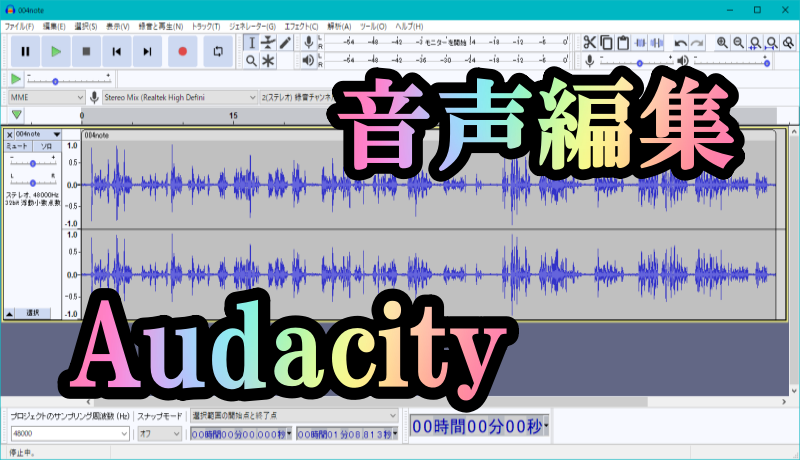Image resolution: width=800 pixels, height=460 pixels.
Task: Open the エフェクト(C) menu
Action: point(301,26)
